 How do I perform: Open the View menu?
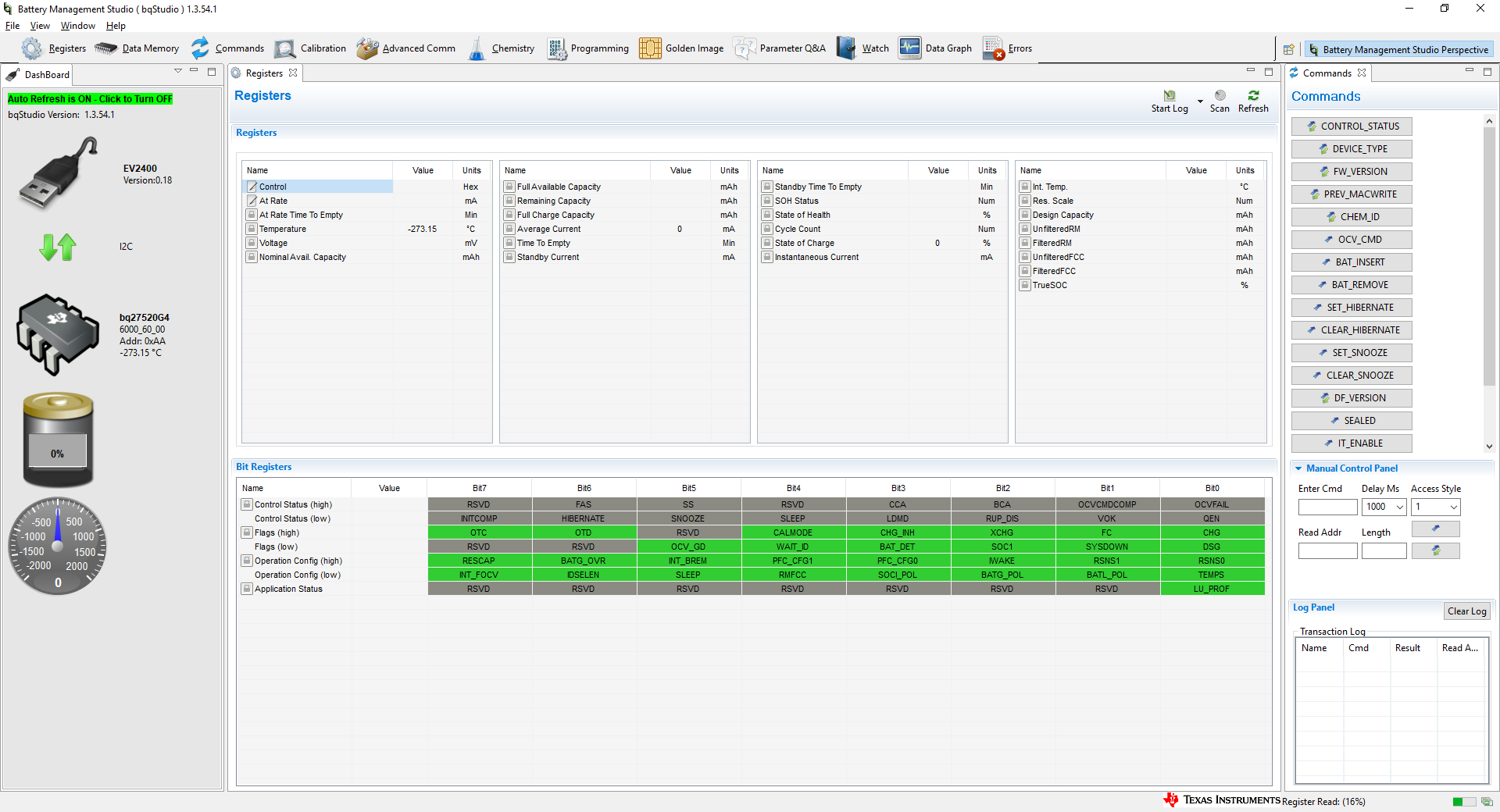[x=40, y=26]
